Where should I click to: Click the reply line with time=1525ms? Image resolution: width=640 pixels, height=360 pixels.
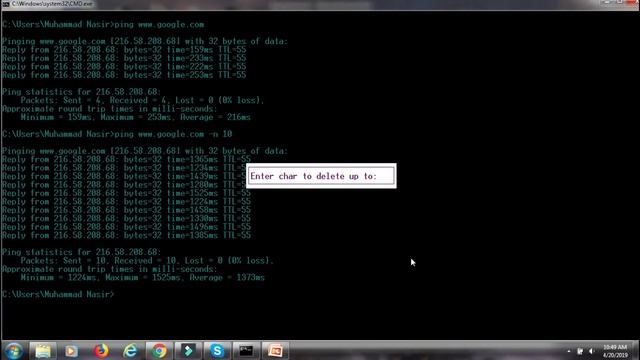[x=127, y=193]
